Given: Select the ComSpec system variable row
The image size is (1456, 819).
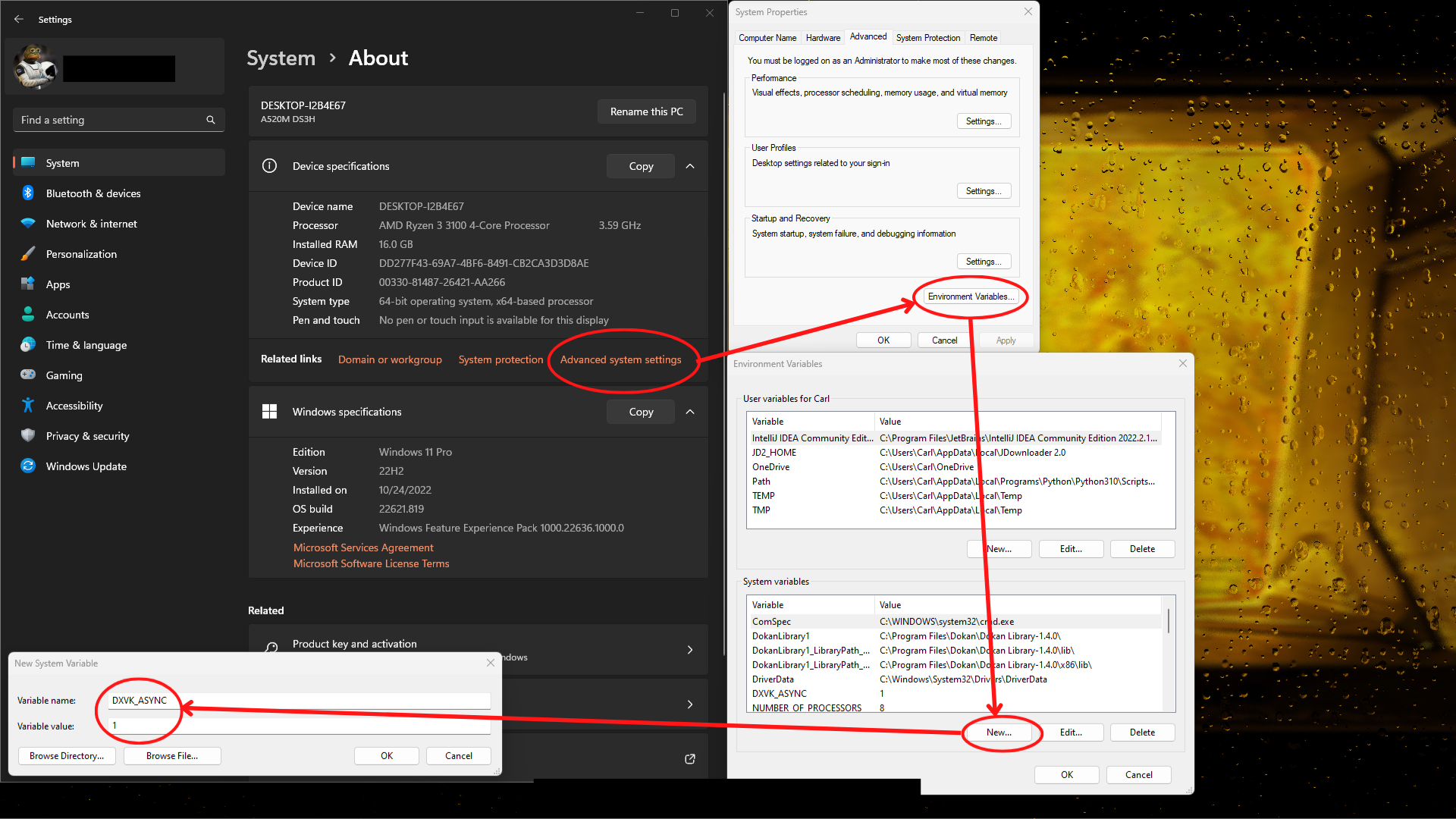Looking at the screenshot, I should 955,622.
